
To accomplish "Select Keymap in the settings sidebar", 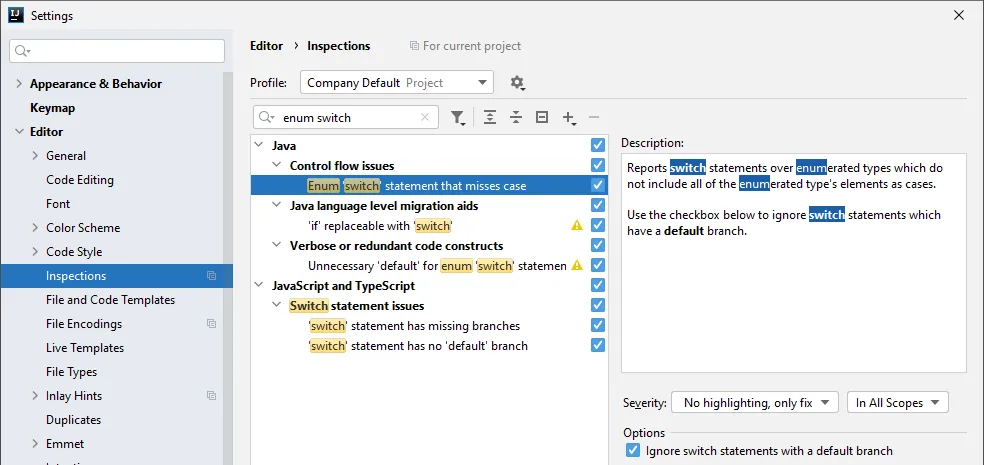I will pos(52,108).
